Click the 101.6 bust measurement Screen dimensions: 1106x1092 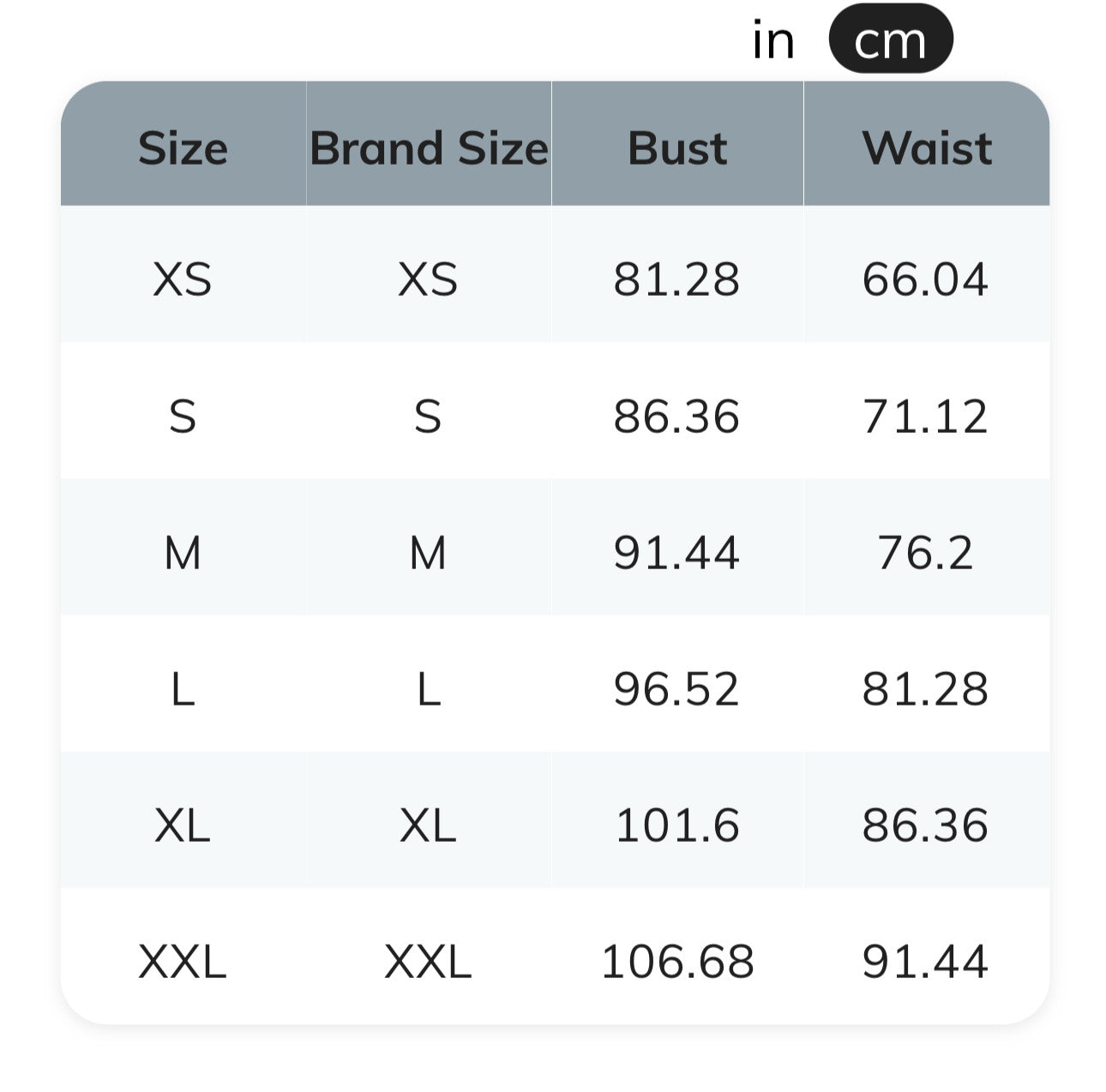point(677,825)
